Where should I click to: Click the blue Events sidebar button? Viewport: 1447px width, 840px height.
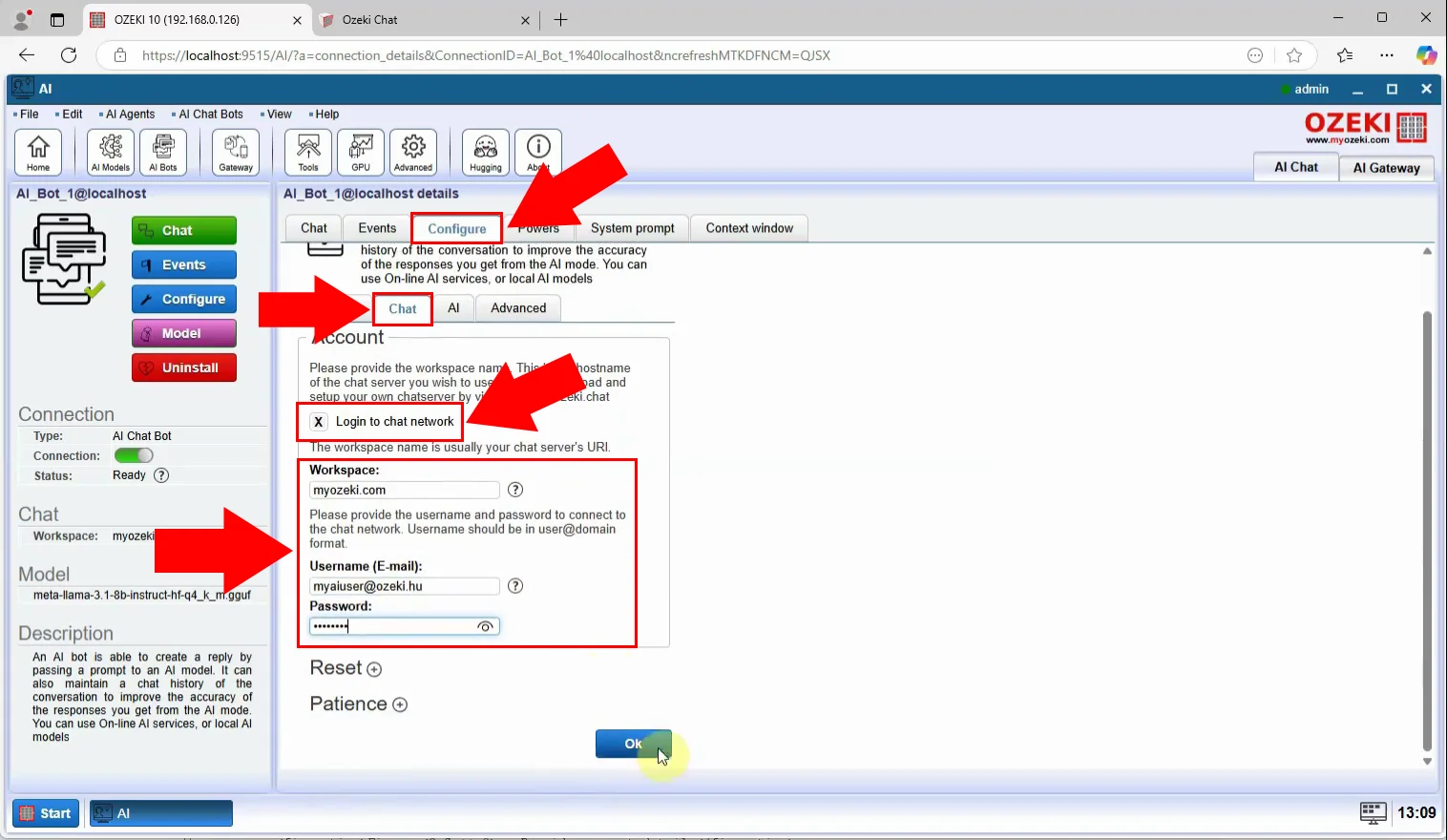point(184,264)
